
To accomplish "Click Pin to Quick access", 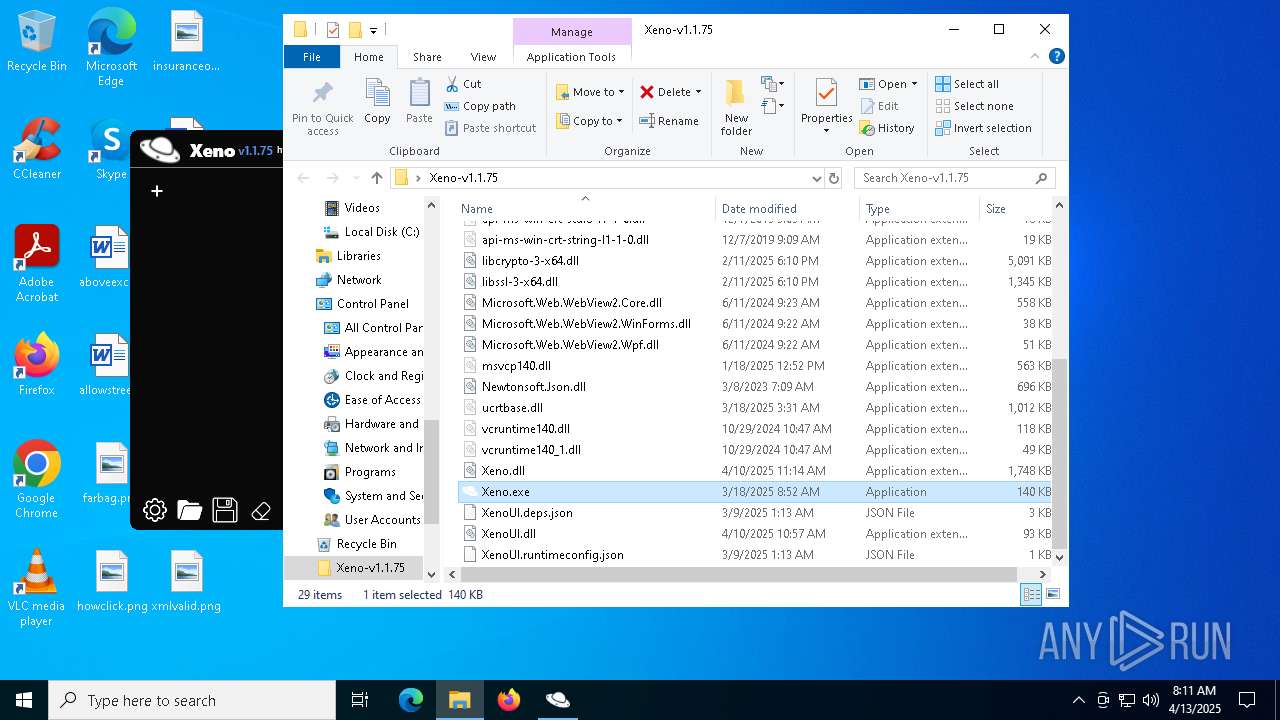I will click(x=322, y=107).
